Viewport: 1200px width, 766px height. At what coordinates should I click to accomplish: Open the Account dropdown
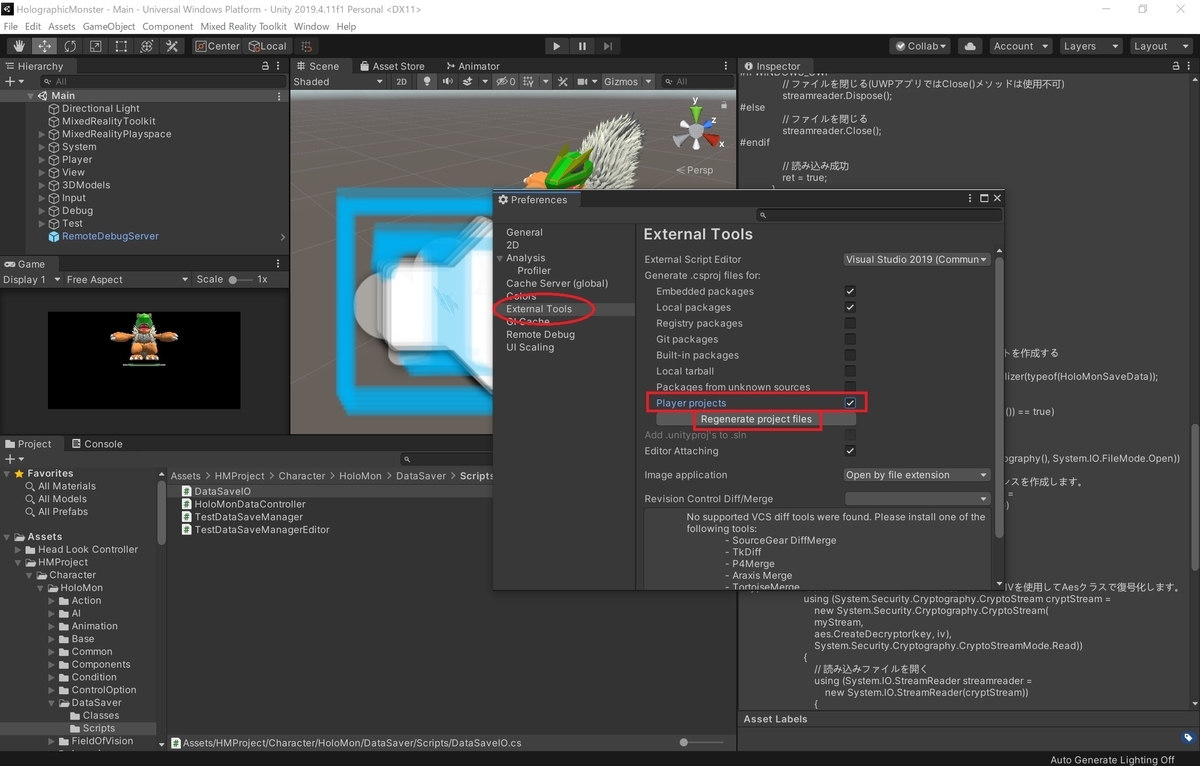1020,46
